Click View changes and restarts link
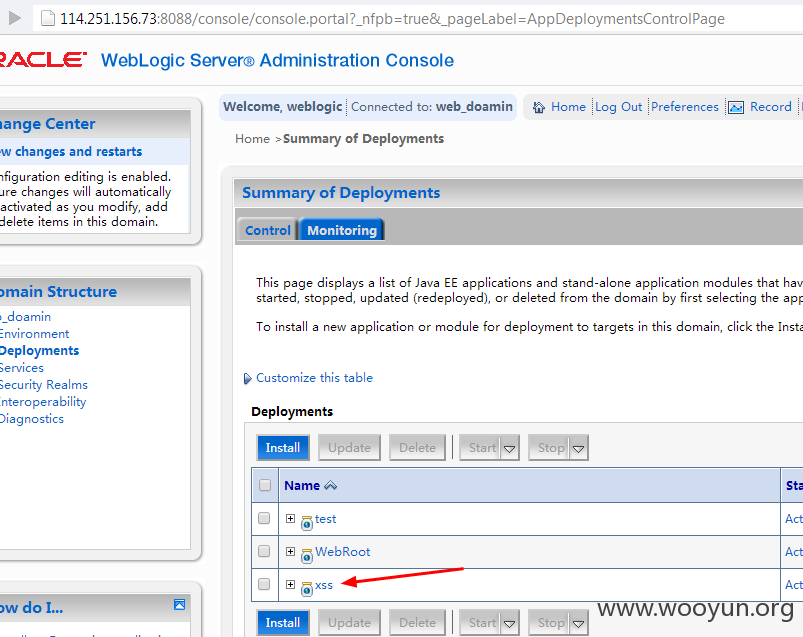The height and width of the screenshot is (637, 803). click(71, 152)
